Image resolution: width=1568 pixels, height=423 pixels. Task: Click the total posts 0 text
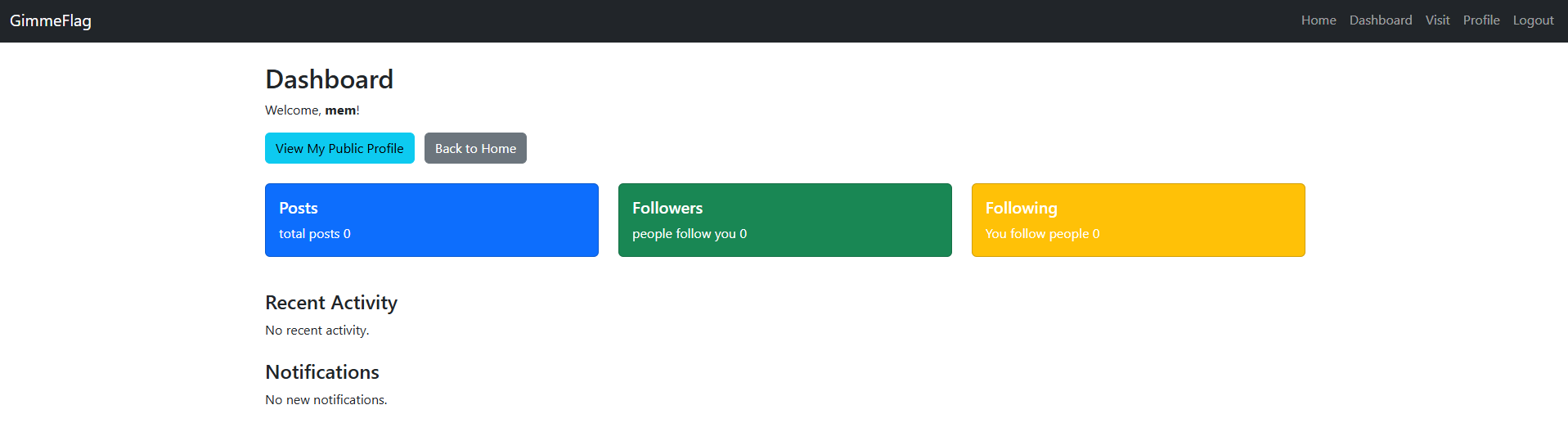click(315, 234)
